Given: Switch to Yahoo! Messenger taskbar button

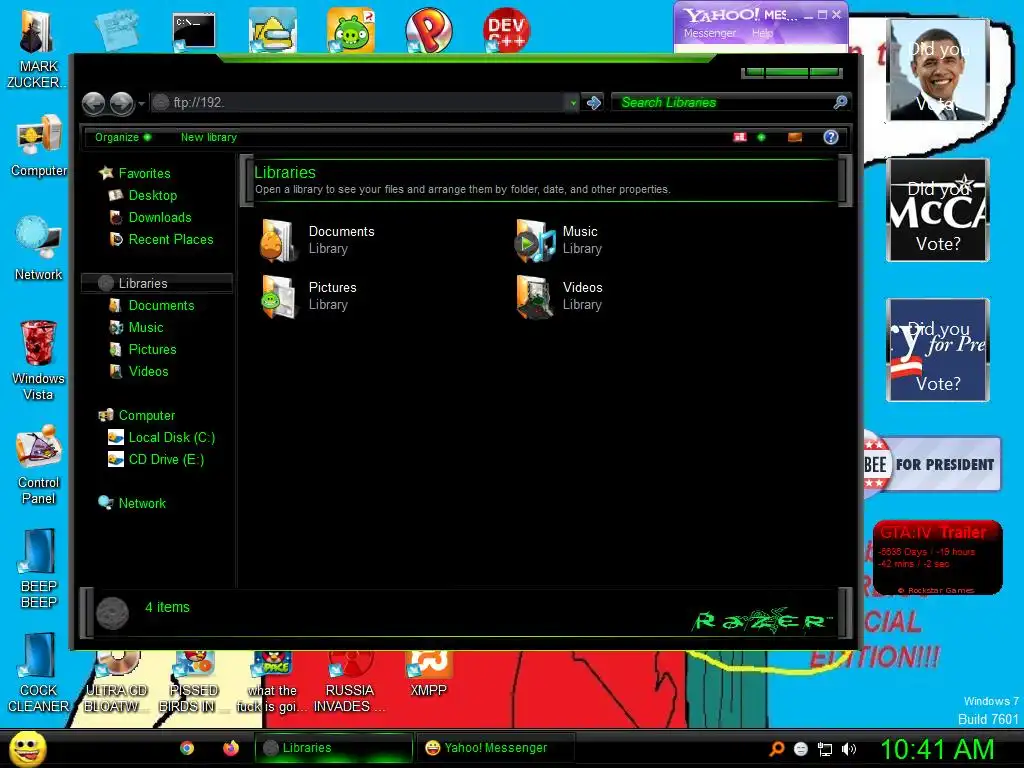Looking at the screenshot, I should pyautogui.click(x=496, y=748).
